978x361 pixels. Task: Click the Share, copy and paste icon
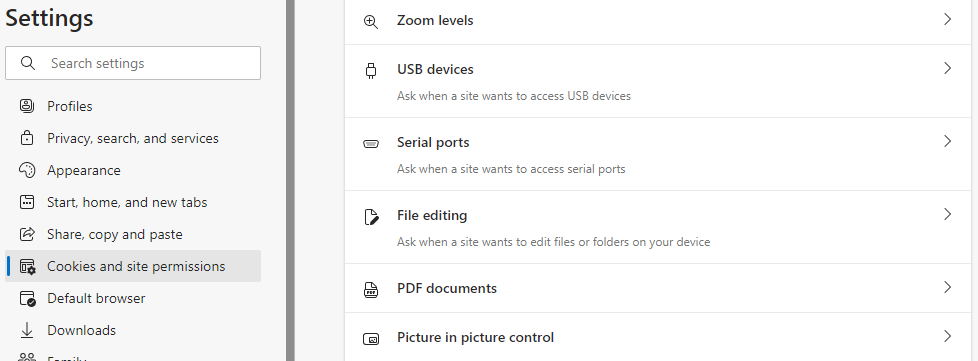(x=27, y=234)
